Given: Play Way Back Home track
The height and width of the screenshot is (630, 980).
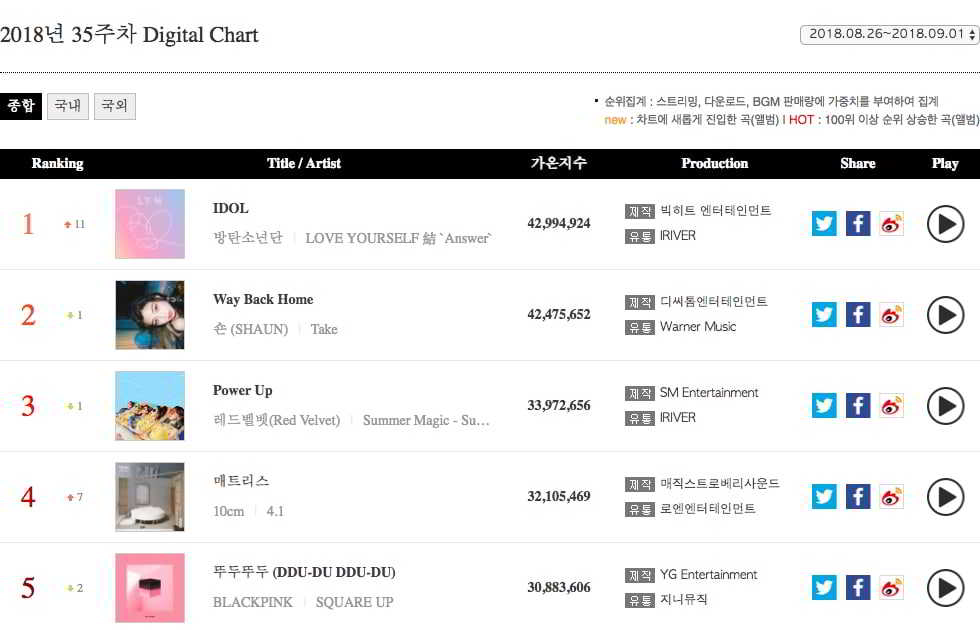Looking at the screenshot, I should click(945, 315).
